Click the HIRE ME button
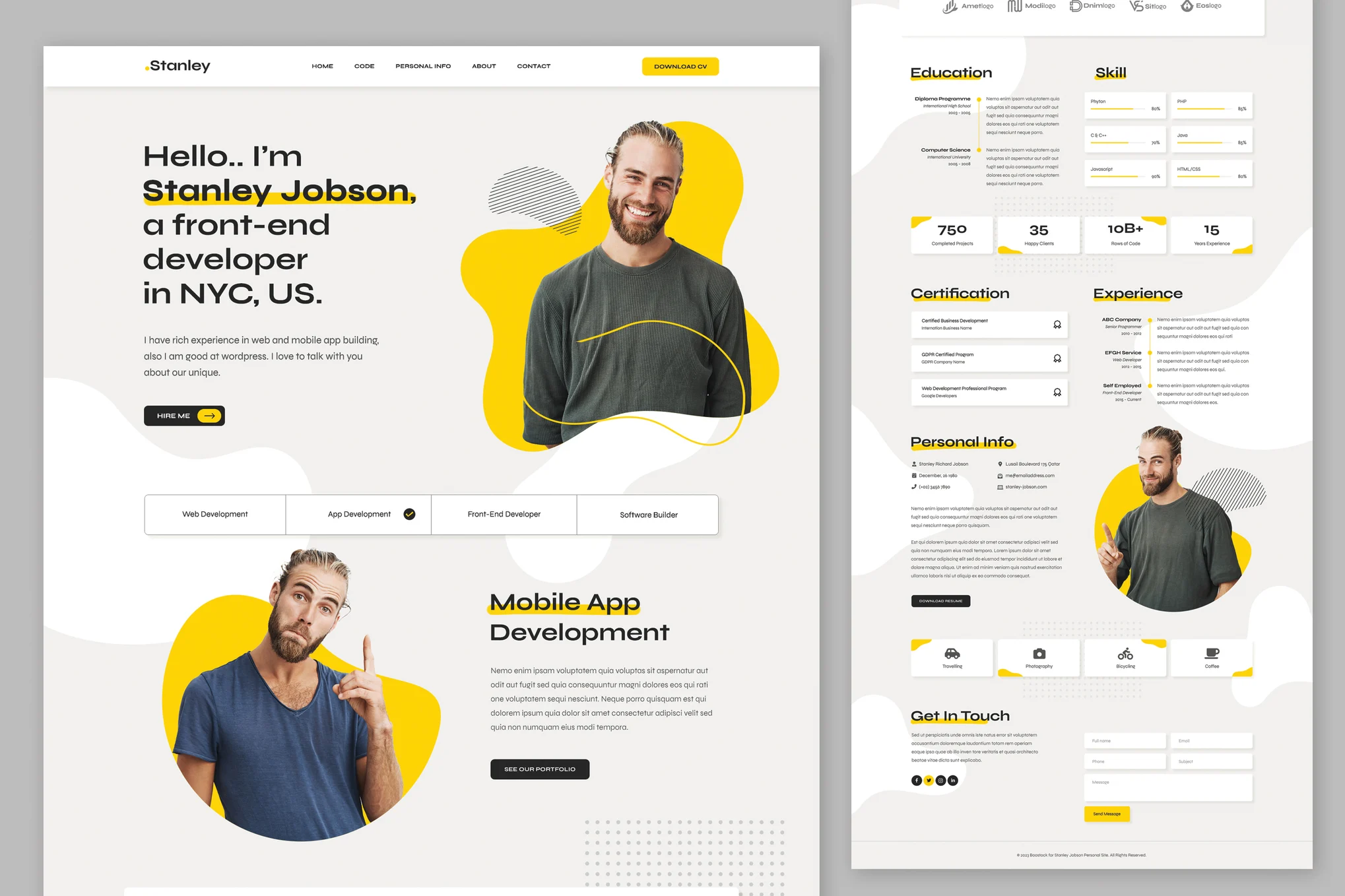Screen dimensions: 1345x896 click(184, 416)
